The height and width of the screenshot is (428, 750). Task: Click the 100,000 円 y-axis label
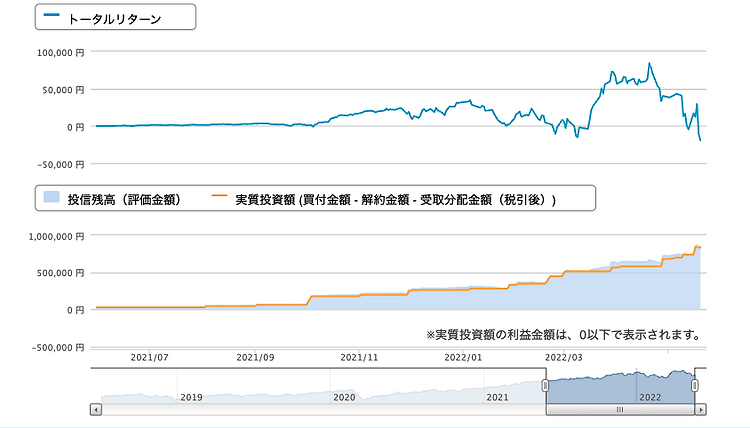point(61,53)
